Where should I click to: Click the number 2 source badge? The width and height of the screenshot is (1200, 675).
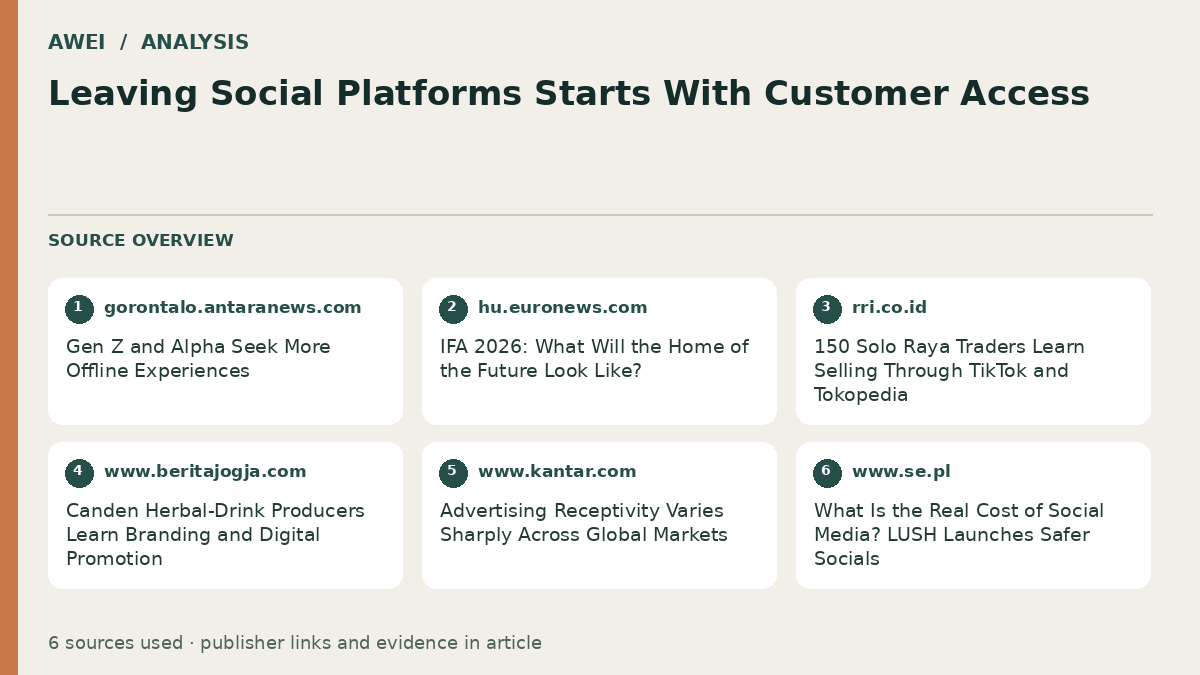(x=453, y=309)
